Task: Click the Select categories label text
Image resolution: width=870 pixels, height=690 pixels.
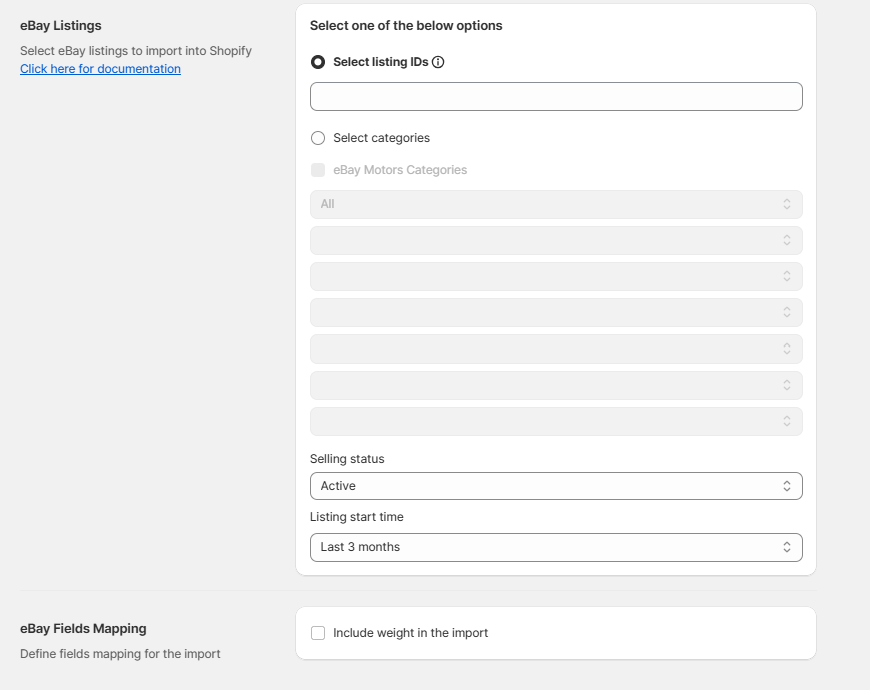Action: 381,138
